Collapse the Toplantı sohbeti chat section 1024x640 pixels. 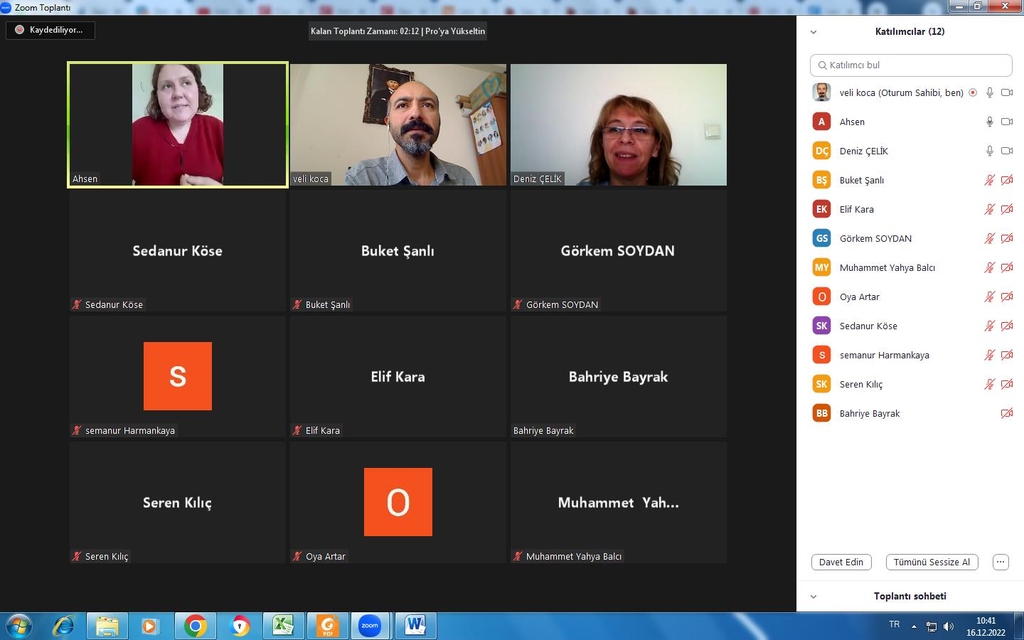(813, 596)
